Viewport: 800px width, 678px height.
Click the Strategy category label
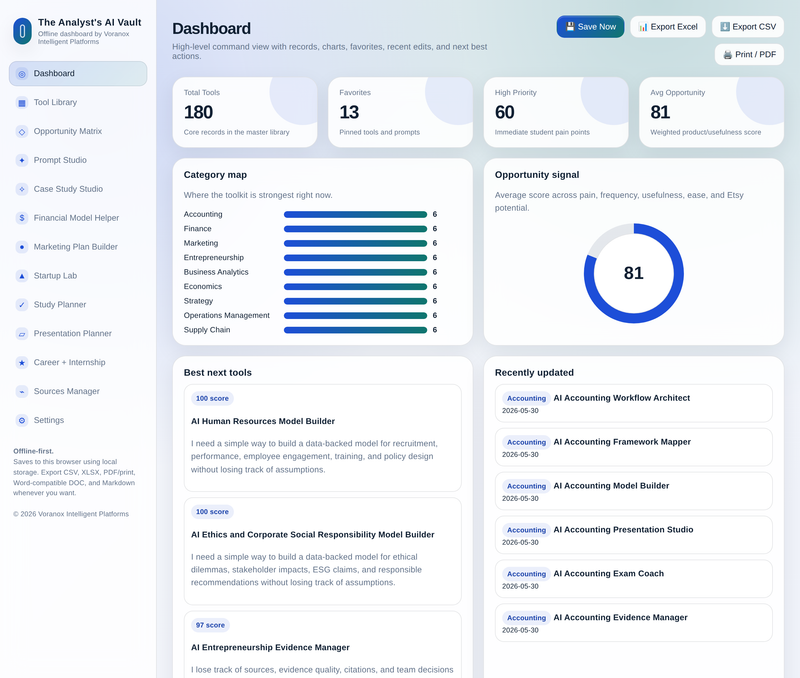[198, 301]
